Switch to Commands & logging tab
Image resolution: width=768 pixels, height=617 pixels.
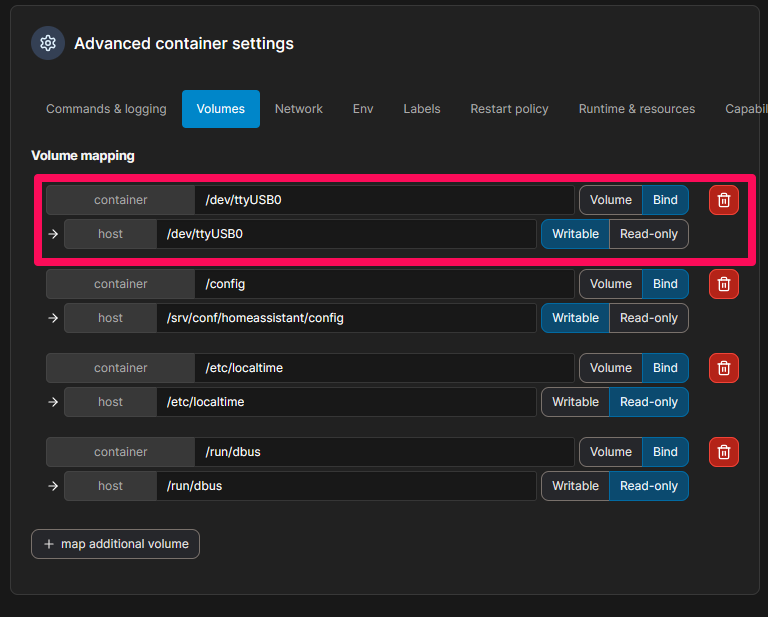pos(106,109)
